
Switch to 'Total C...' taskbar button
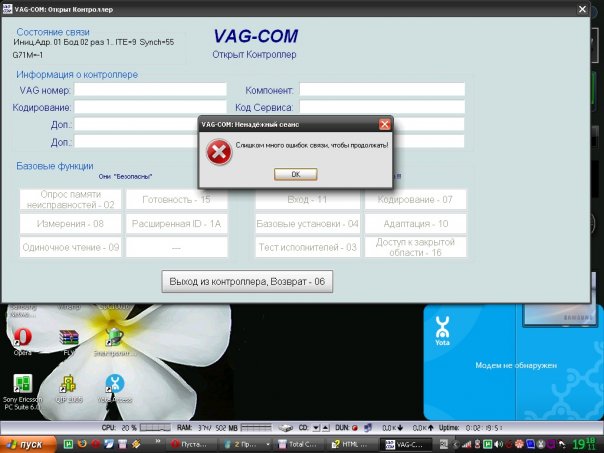(298, 444)
